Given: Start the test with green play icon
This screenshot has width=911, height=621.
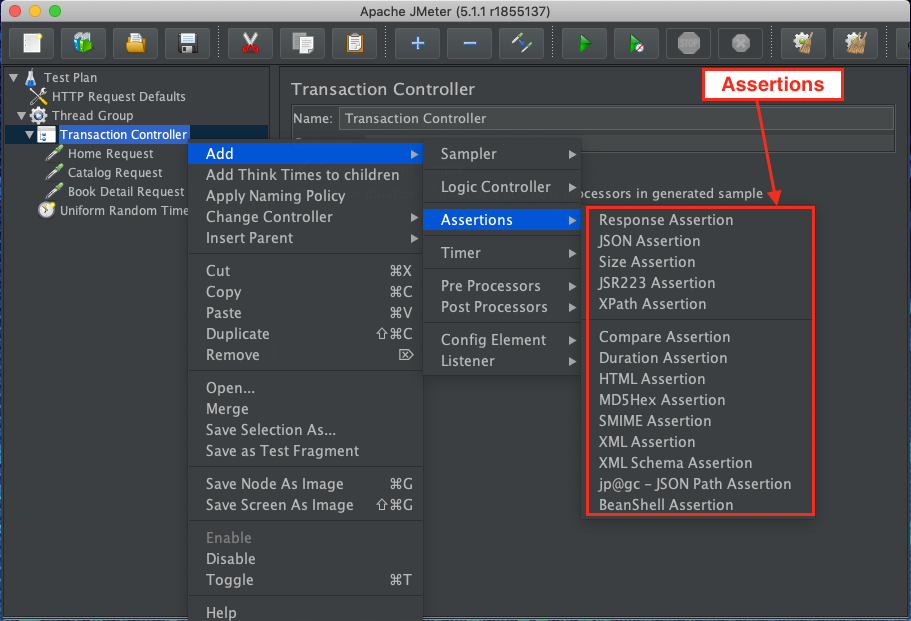Looking at the screenshot, I should point(584,43).
